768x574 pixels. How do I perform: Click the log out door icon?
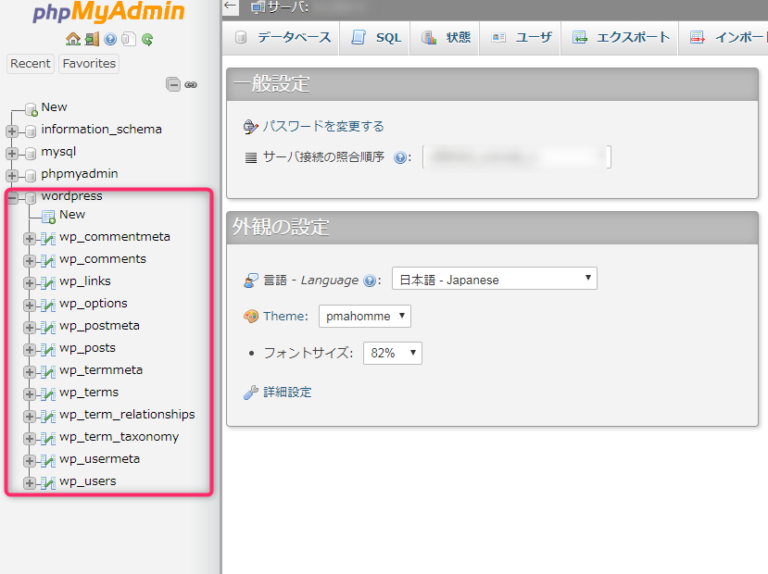click(91, 40)
